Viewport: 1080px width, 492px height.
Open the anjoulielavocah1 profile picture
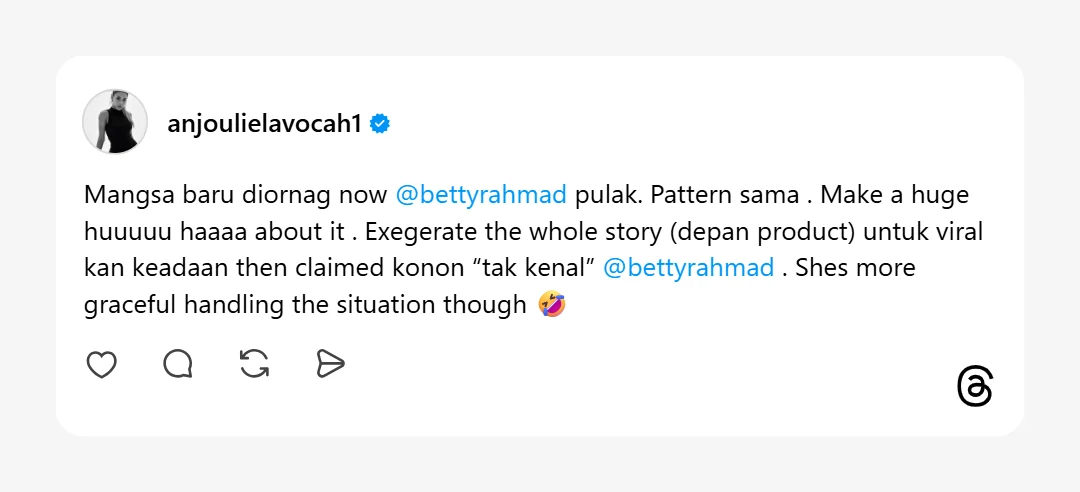pyautogui.click(x=115, y=122)
